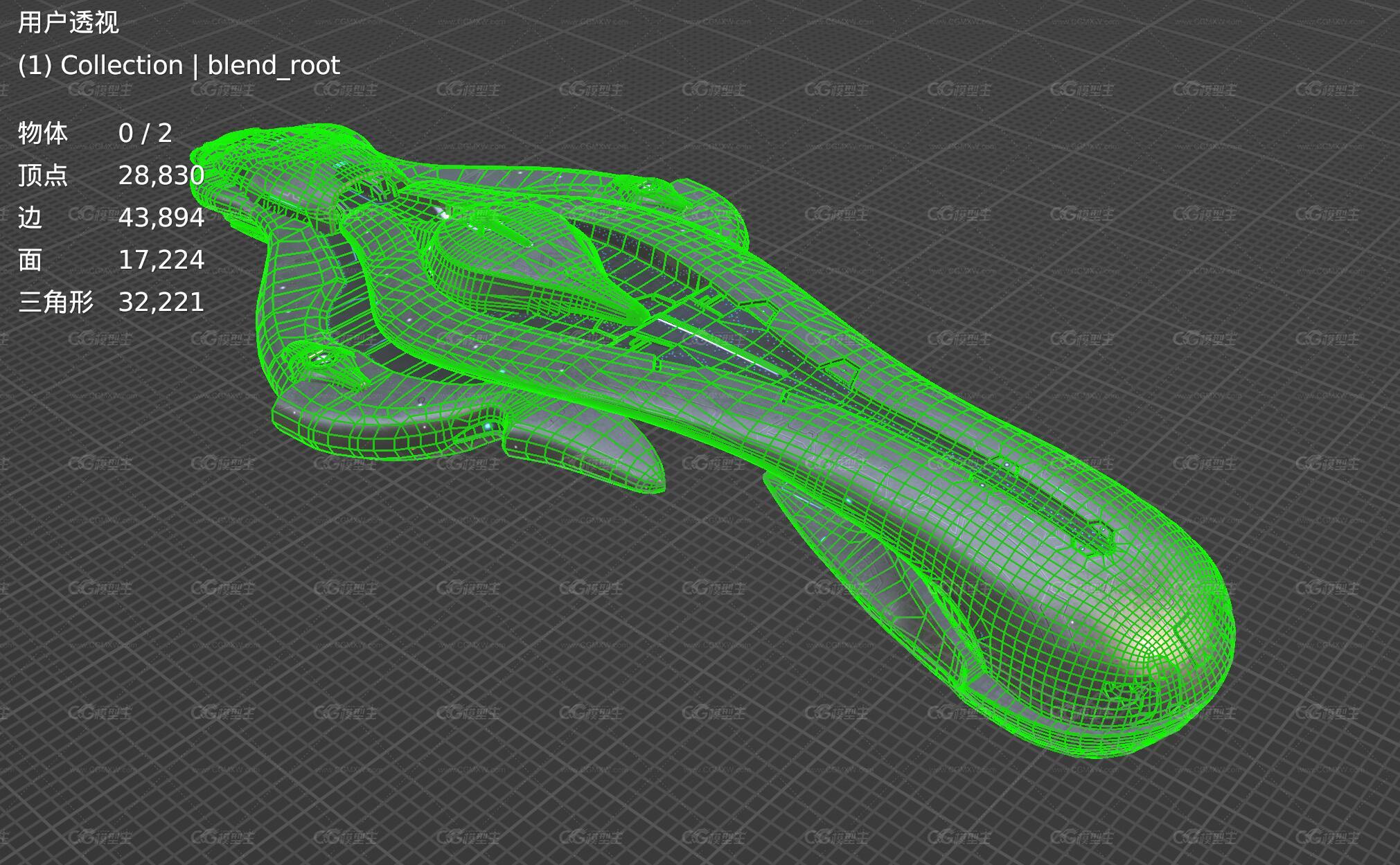Viewport: 1400px width, 865px height.
Task: Click the face count '17,224'
Action: pos(161,260)
